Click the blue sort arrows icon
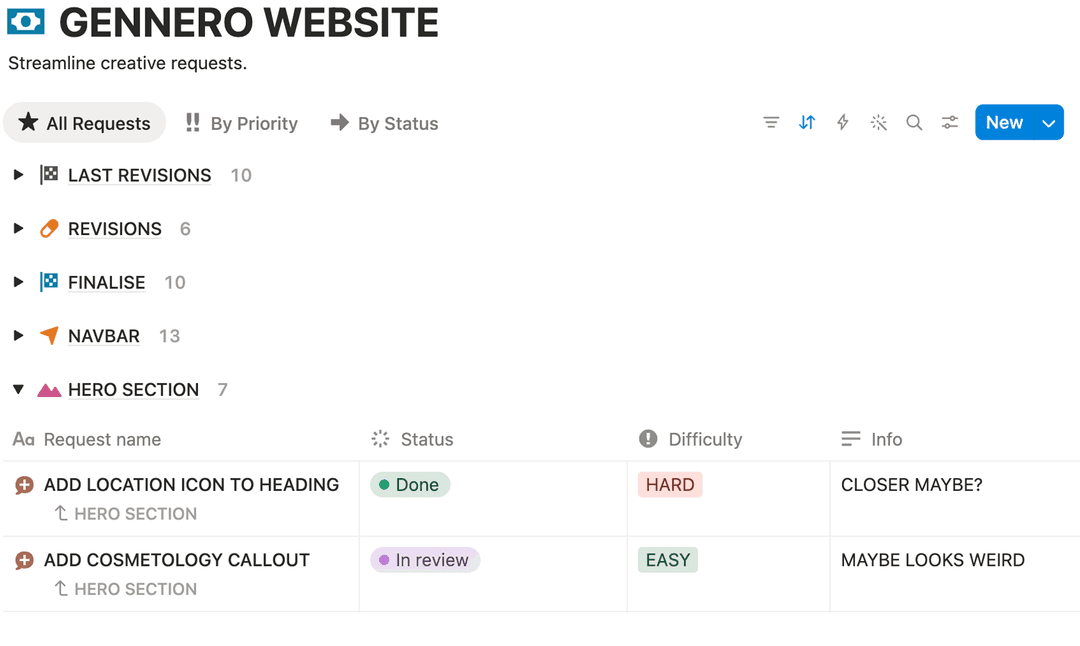Viewport: 1080px width, 646px height. [x=807, y=122]
